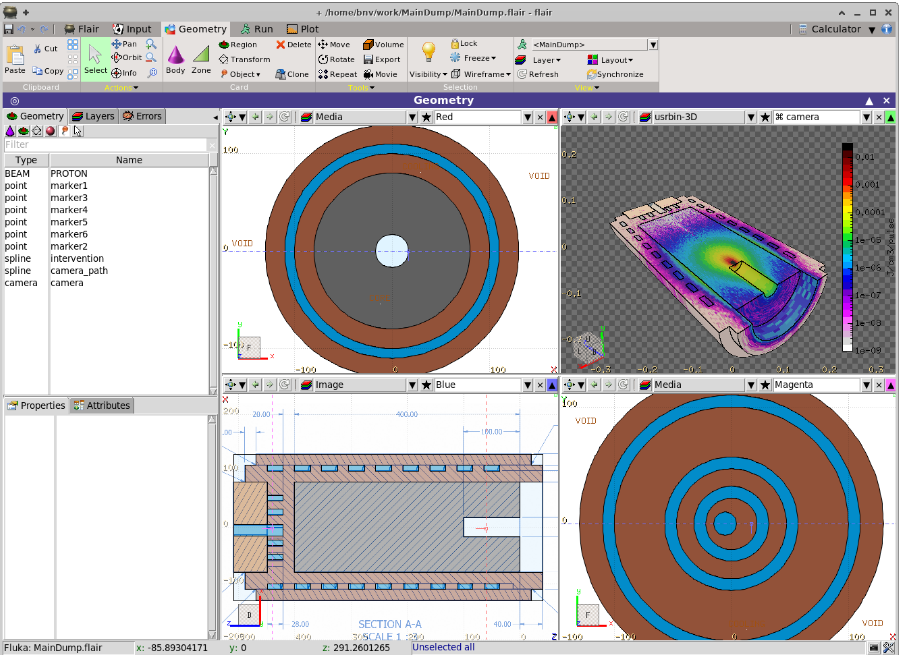Click the Rotate tool icon

[323, 59]
